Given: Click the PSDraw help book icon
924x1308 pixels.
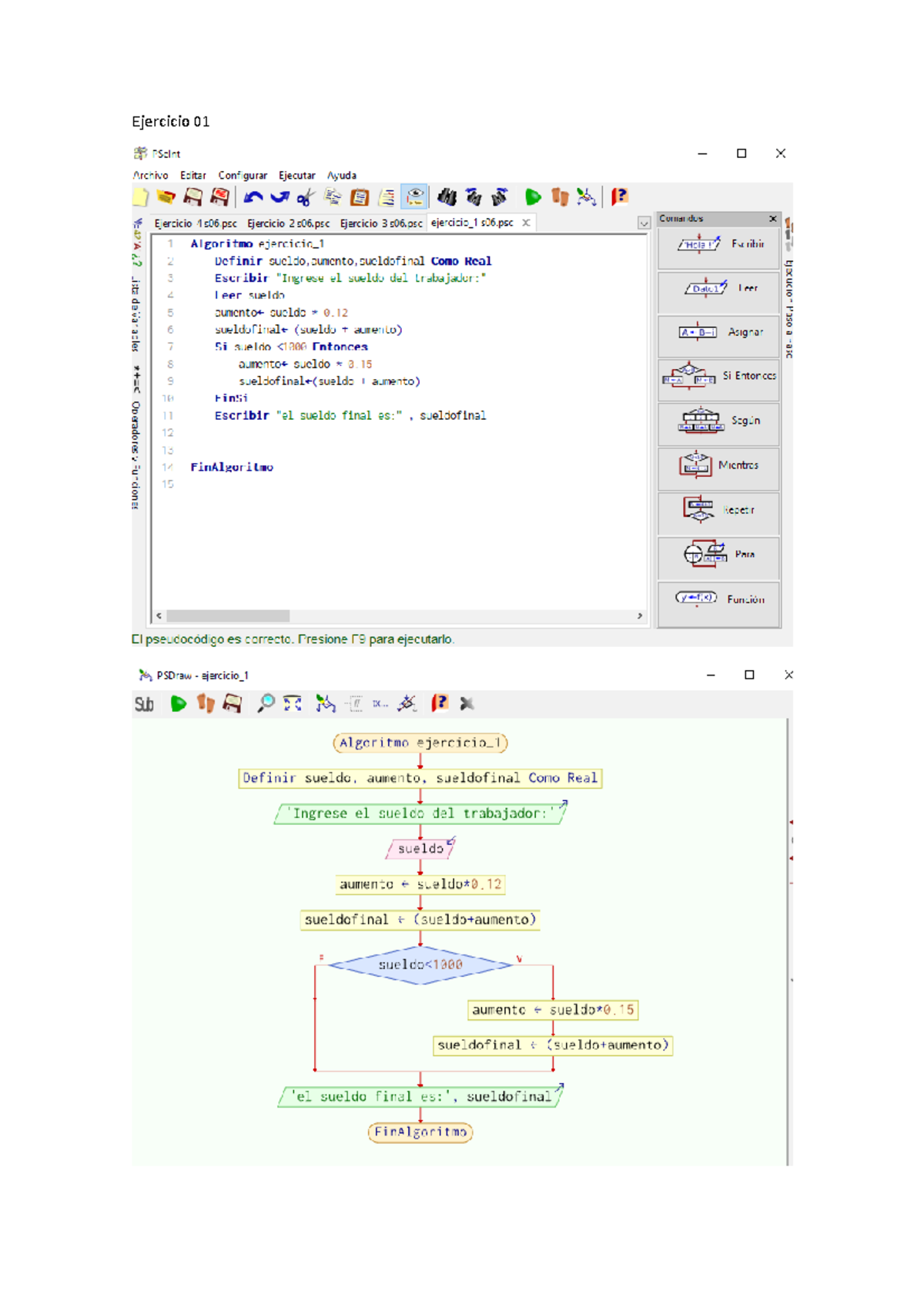Looking at the screenshot, I should click(x=439, y=703).
